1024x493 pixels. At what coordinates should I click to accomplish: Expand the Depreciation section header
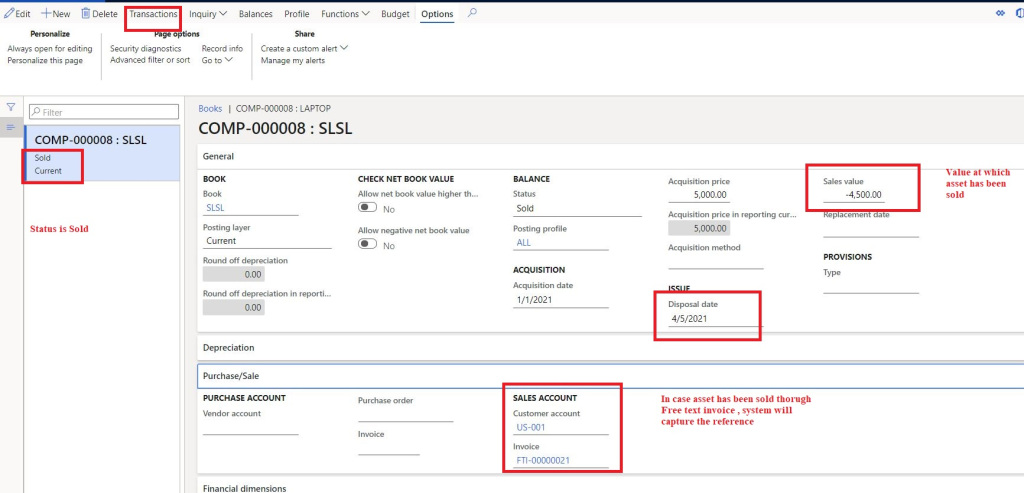pyautogui.click(x=229, y=347)
